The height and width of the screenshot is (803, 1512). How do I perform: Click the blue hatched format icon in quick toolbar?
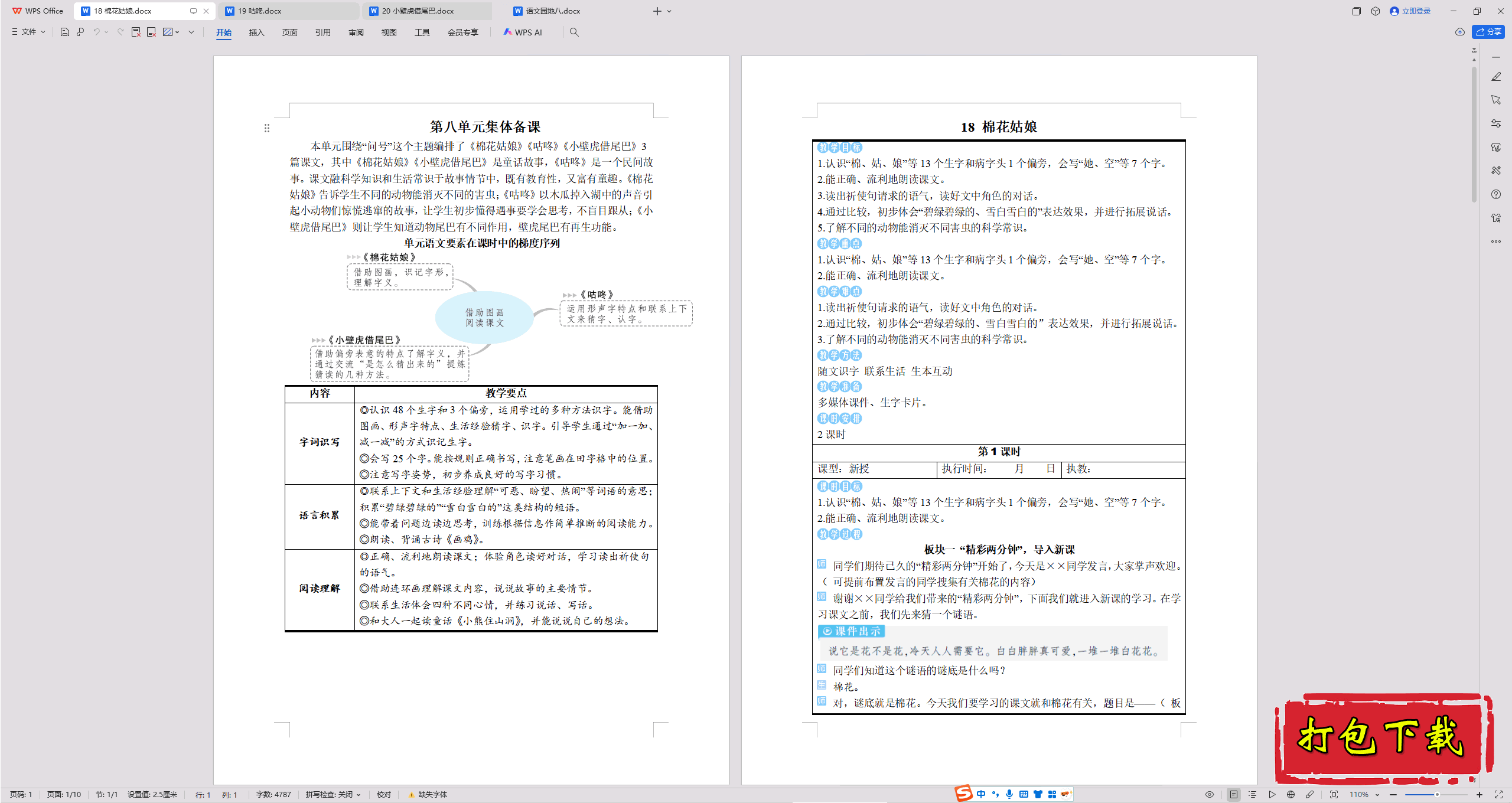coord(168,32)
